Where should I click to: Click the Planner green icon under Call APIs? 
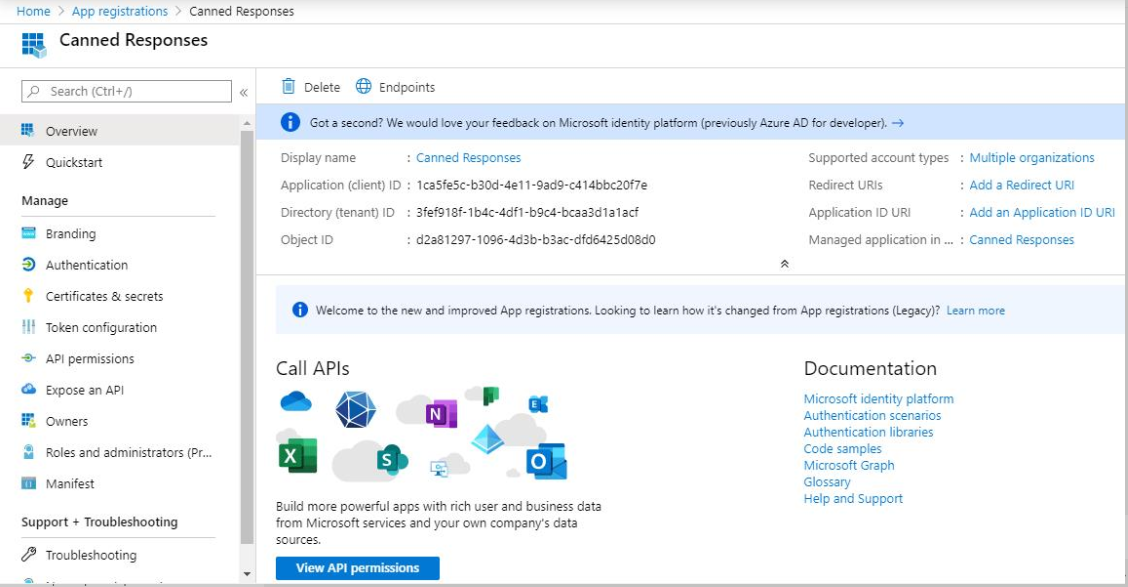[491, 395]
